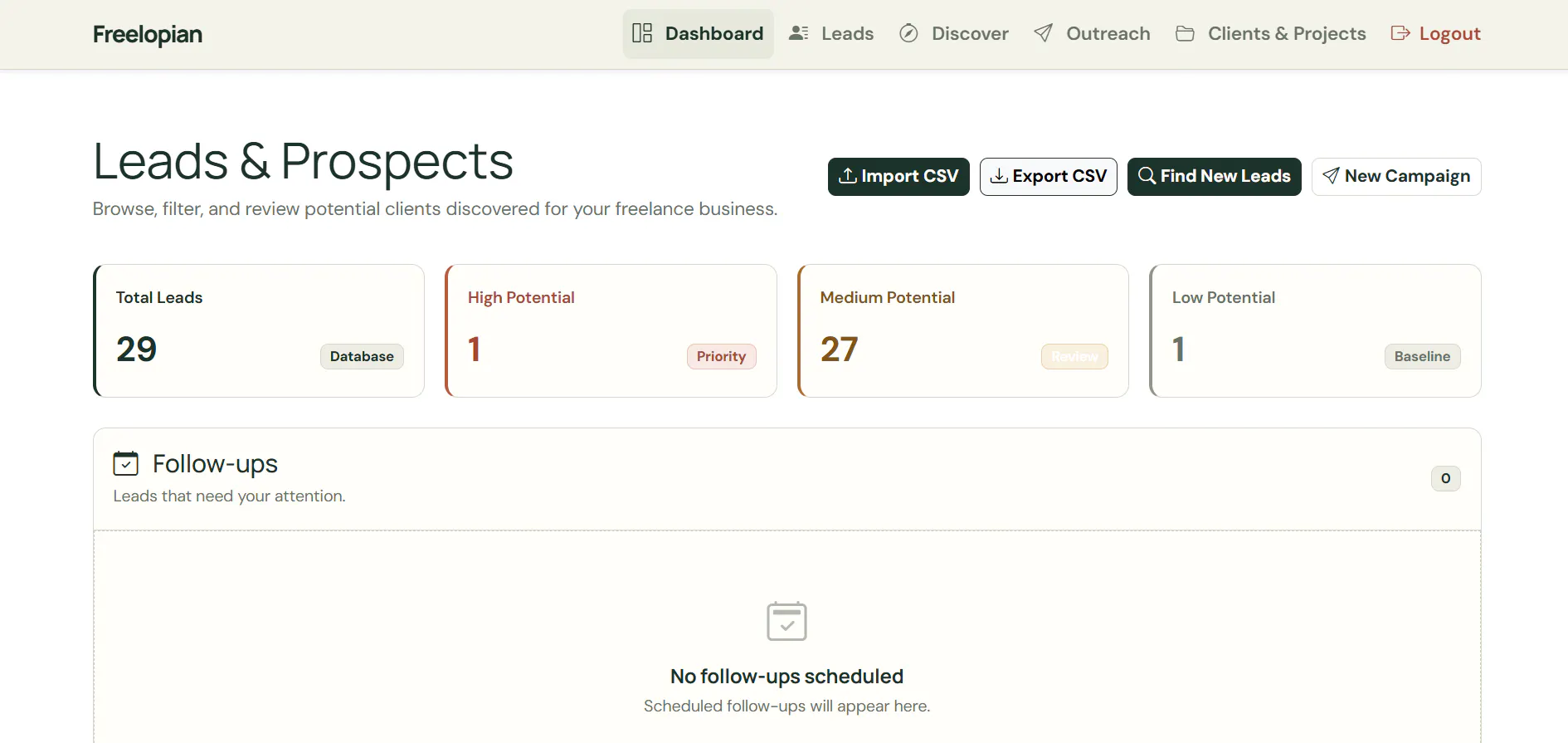Click the Database badge
The width and height of the screenshot is (1568, 743).
point(362,356)
